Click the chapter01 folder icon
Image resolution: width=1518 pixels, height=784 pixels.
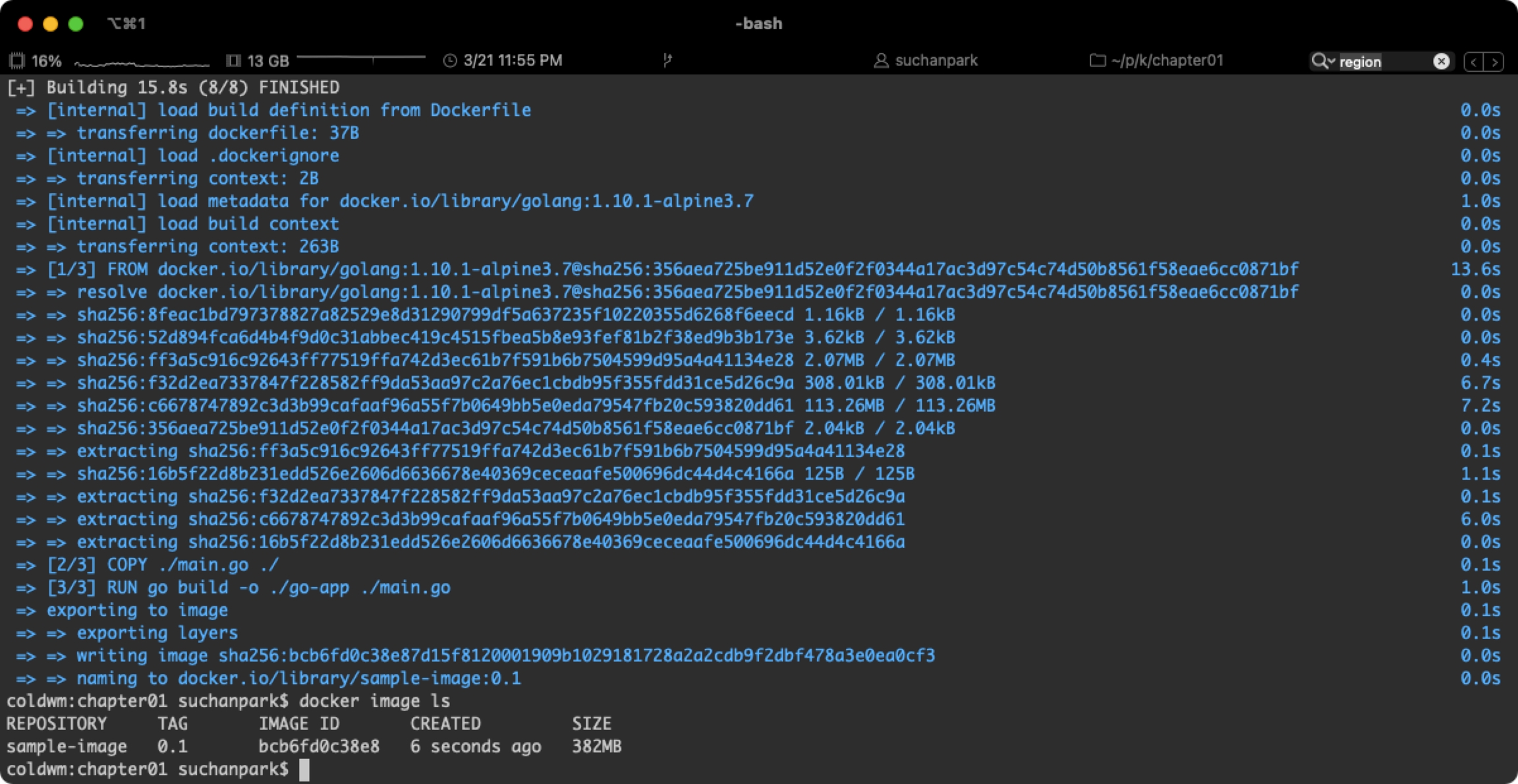click(x=1097, y=61)
